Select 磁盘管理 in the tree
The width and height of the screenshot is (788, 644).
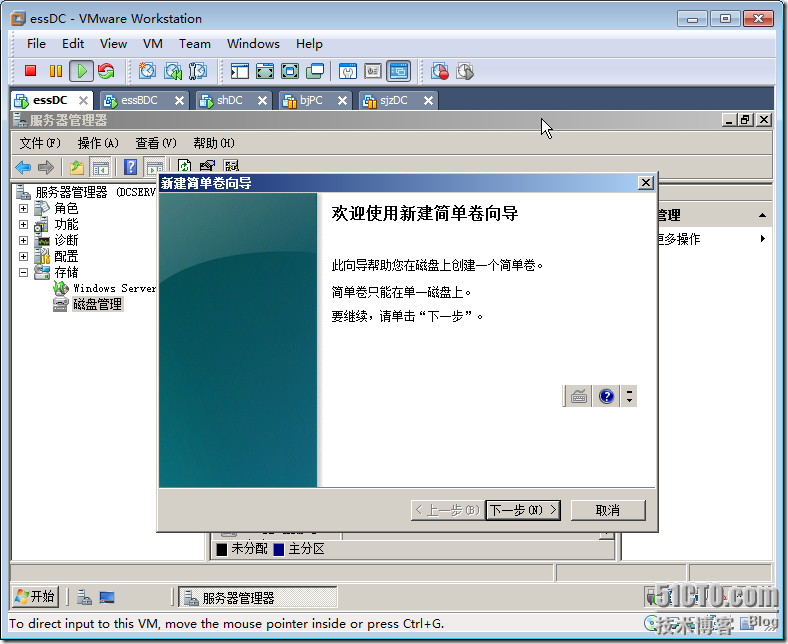tap(97, 304)
